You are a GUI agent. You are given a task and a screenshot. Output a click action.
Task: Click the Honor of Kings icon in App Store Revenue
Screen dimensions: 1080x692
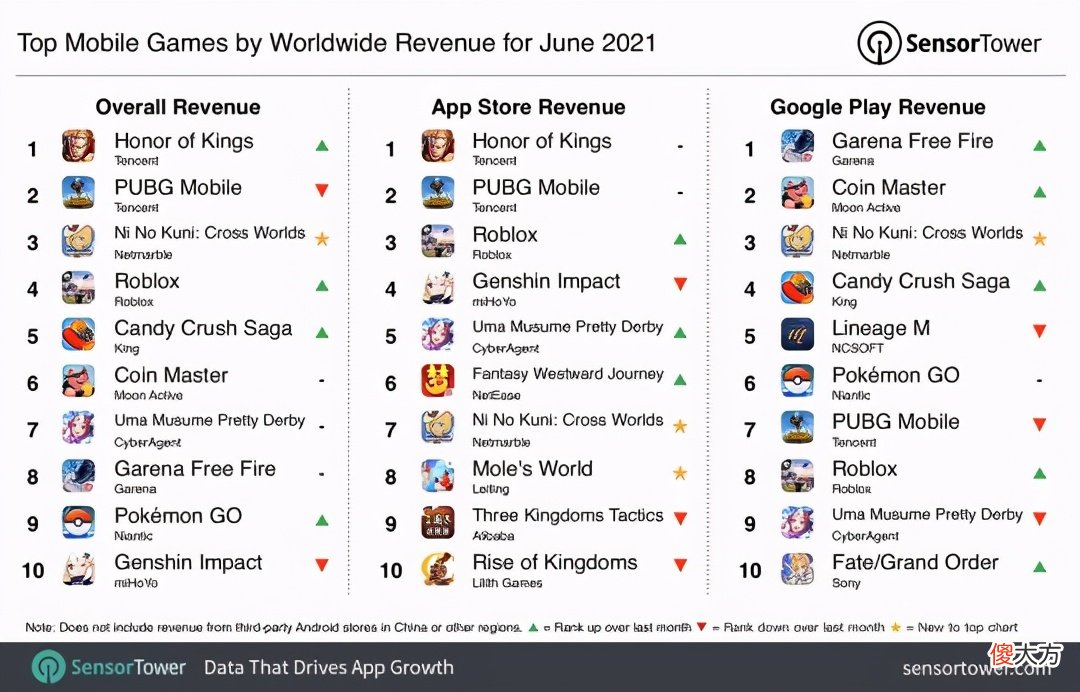coord(437,146)
